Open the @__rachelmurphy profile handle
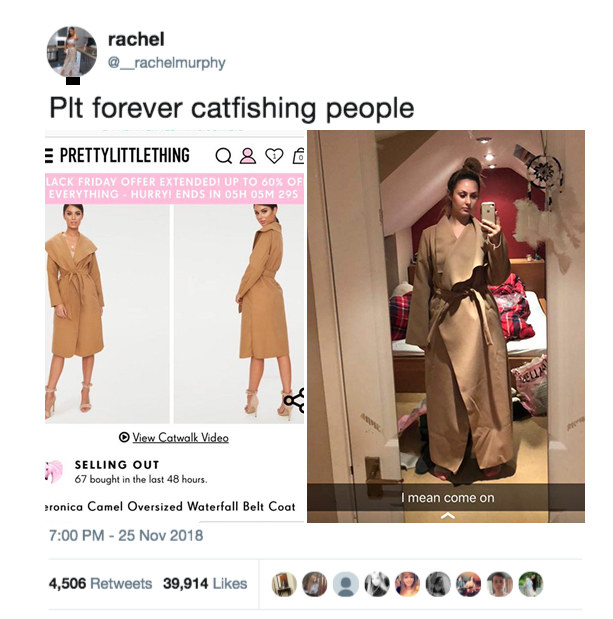The height and width of the screenshot is (619, 613). (167, 62)
